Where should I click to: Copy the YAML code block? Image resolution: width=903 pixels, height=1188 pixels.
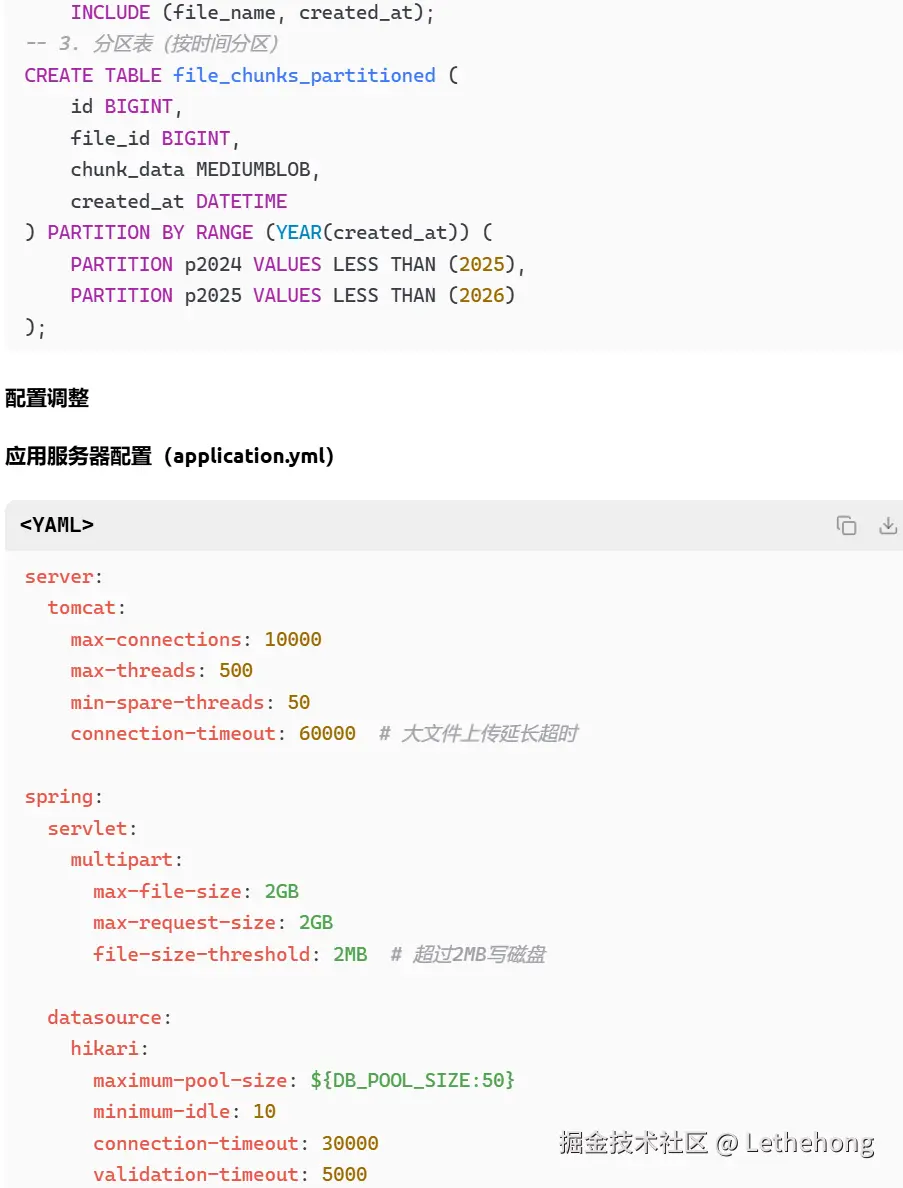point(846,526)
